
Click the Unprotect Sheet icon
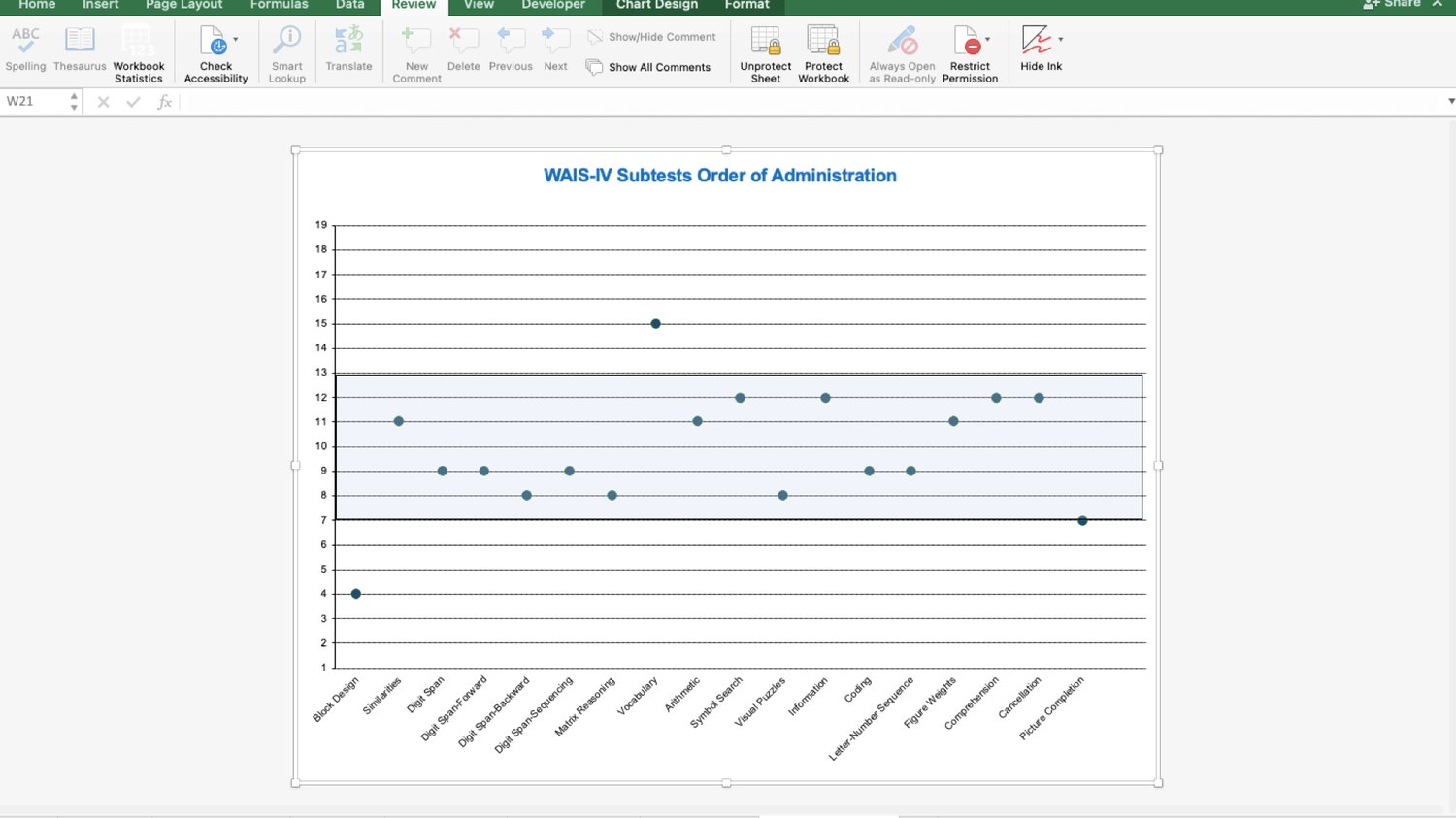[766, 41]
